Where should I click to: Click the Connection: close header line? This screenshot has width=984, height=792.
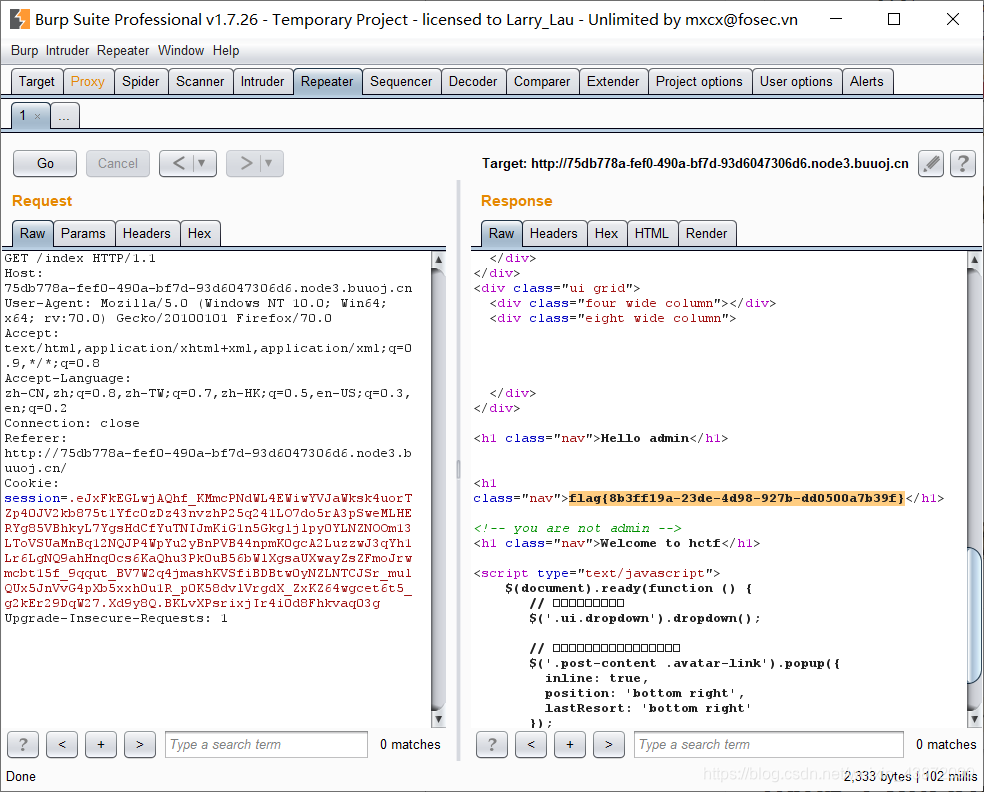coord(72,424)
